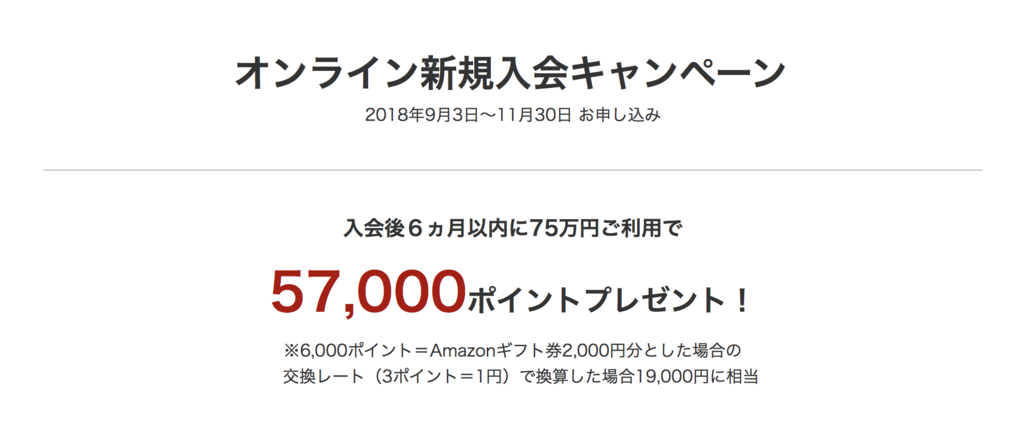Click 2,000円分 in the footnote
This screenshot has height=427, width=1024.
click(597, 352)
